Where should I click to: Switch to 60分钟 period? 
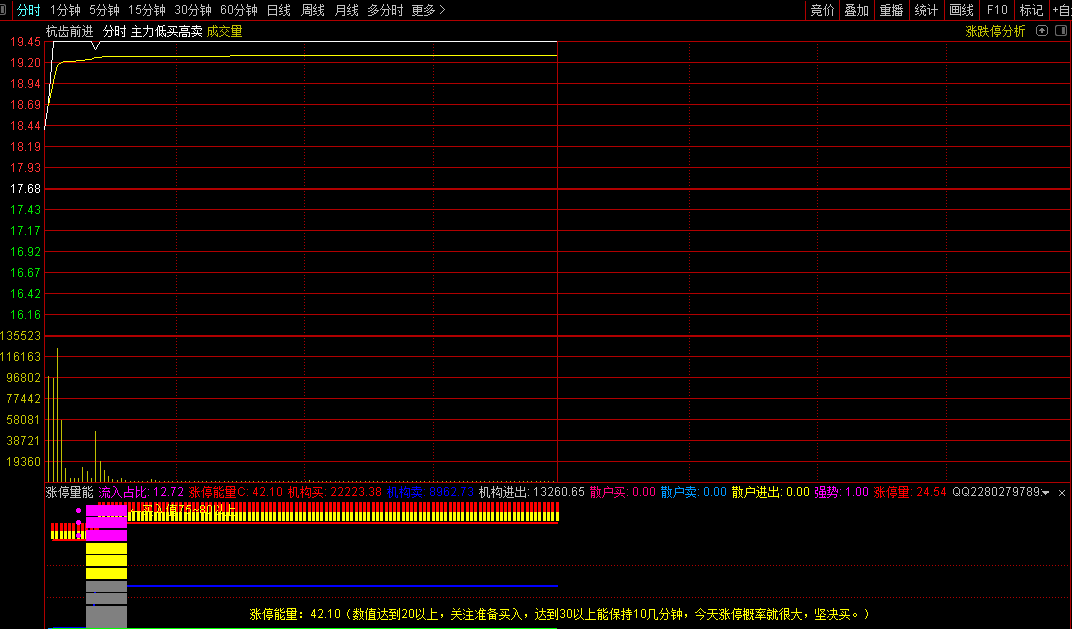coord(239,10)
